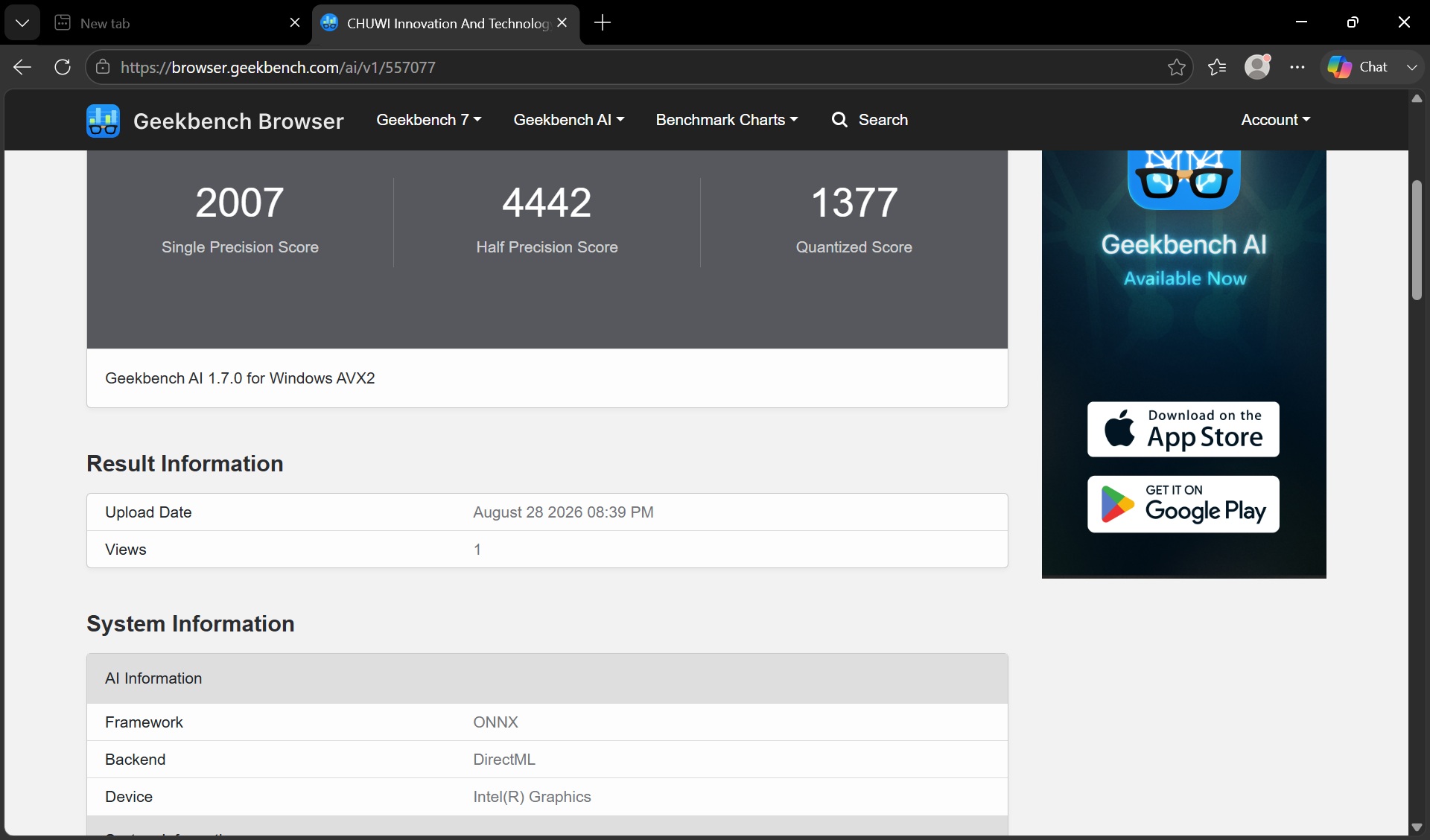Select the Half Precision Score 4442
Screen dimensions: 1430x840
(547, 203)
